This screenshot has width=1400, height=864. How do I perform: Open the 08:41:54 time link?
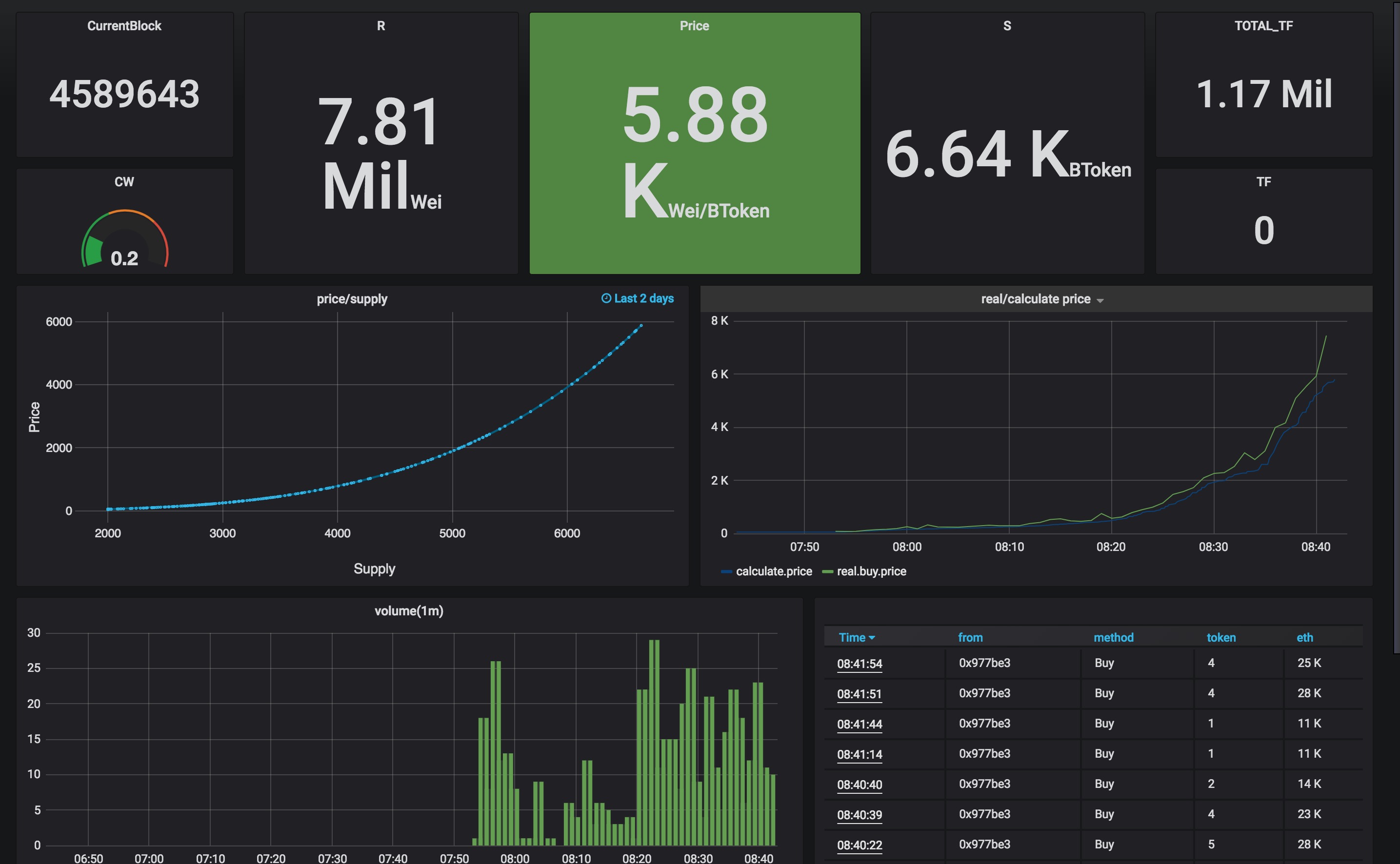tap(859, 664)
